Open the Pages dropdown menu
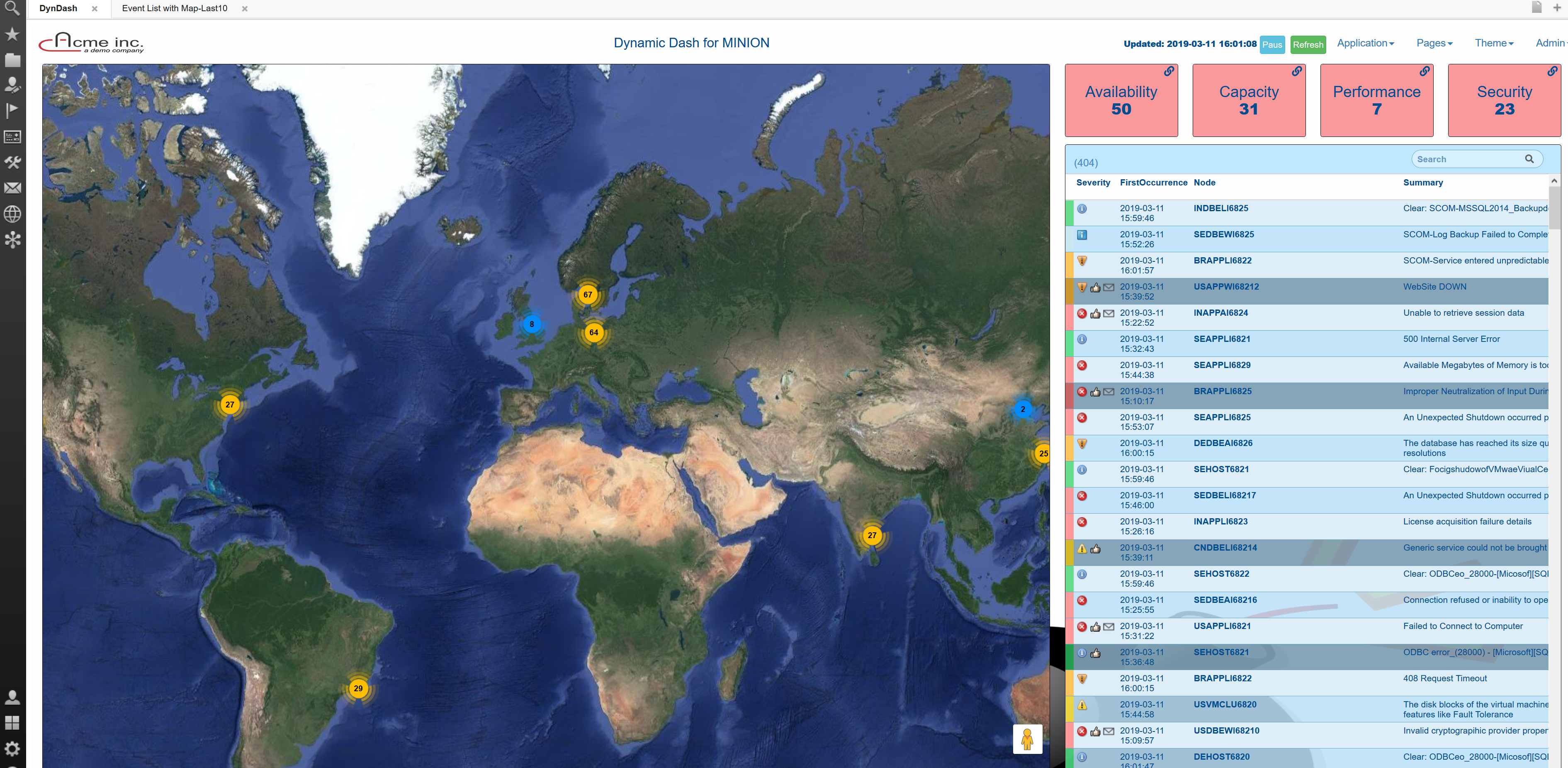The height and width of the screenshot is (768, 1568). click(1434, 43)
